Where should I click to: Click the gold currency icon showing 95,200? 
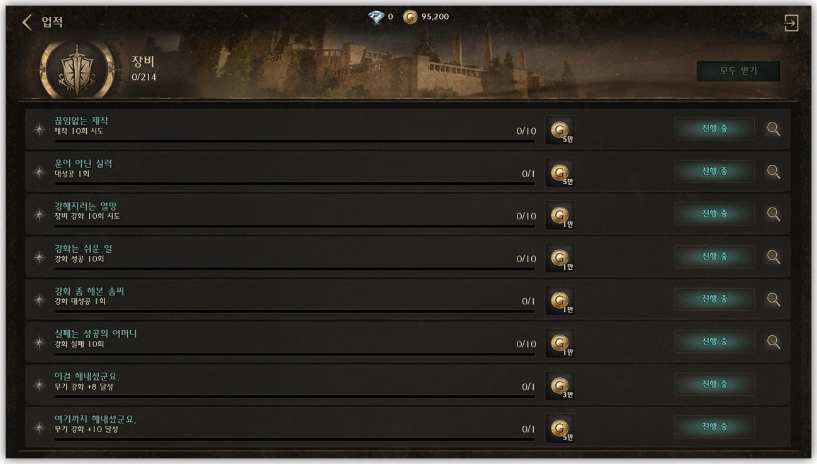[410, 17]
